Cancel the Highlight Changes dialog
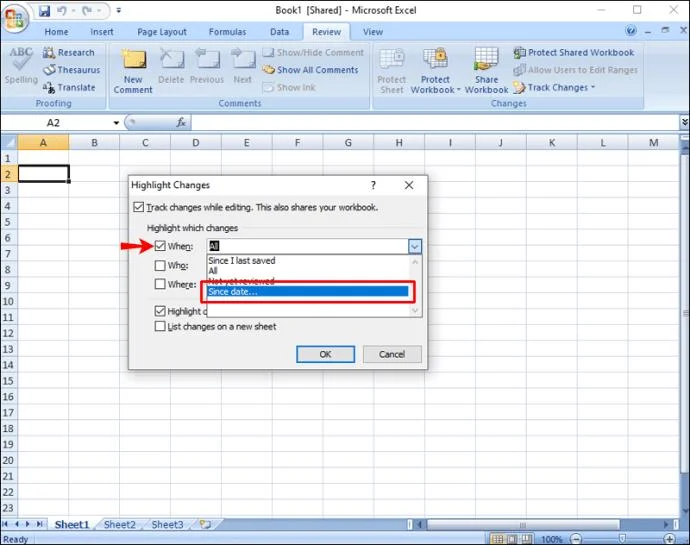690x545 pixels. click(x=392, y=354)
